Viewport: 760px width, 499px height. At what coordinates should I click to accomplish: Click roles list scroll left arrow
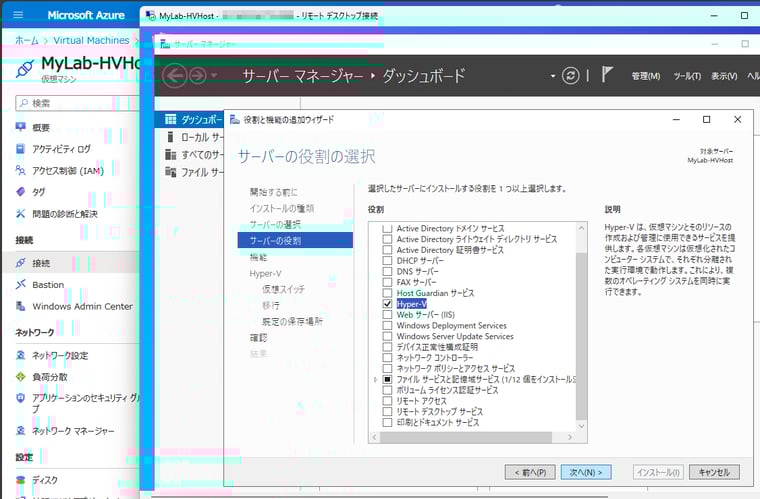pyautogui.click(x=374, y=437)
